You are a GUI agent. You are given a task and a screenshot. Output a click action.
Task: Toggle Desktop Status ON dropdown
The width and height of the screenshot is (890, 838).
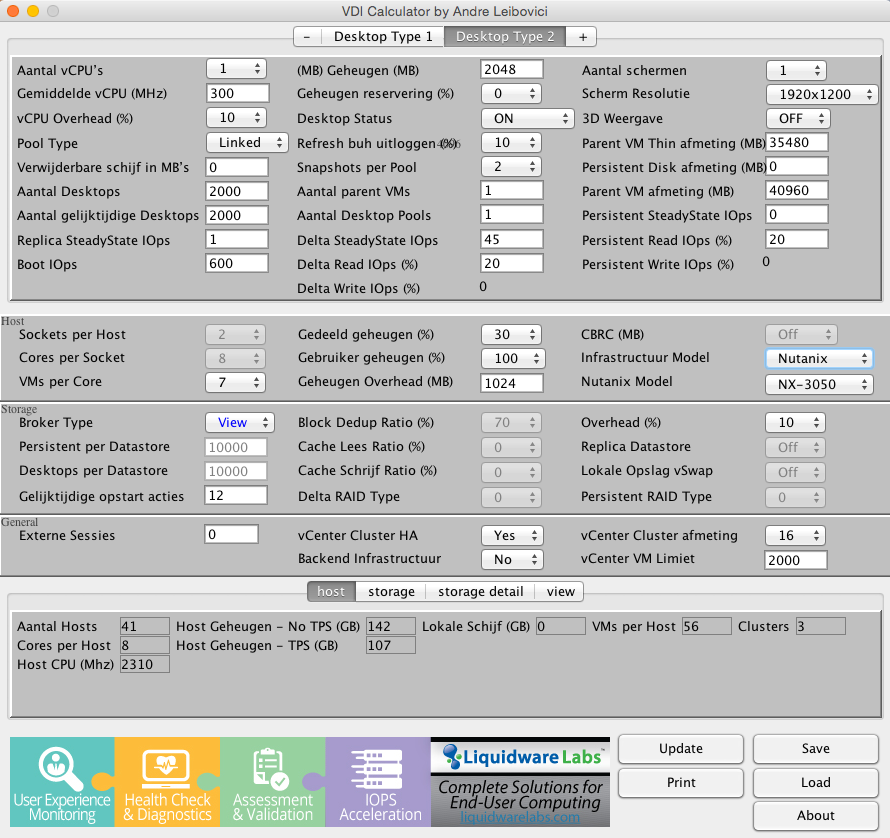(527, 119)
